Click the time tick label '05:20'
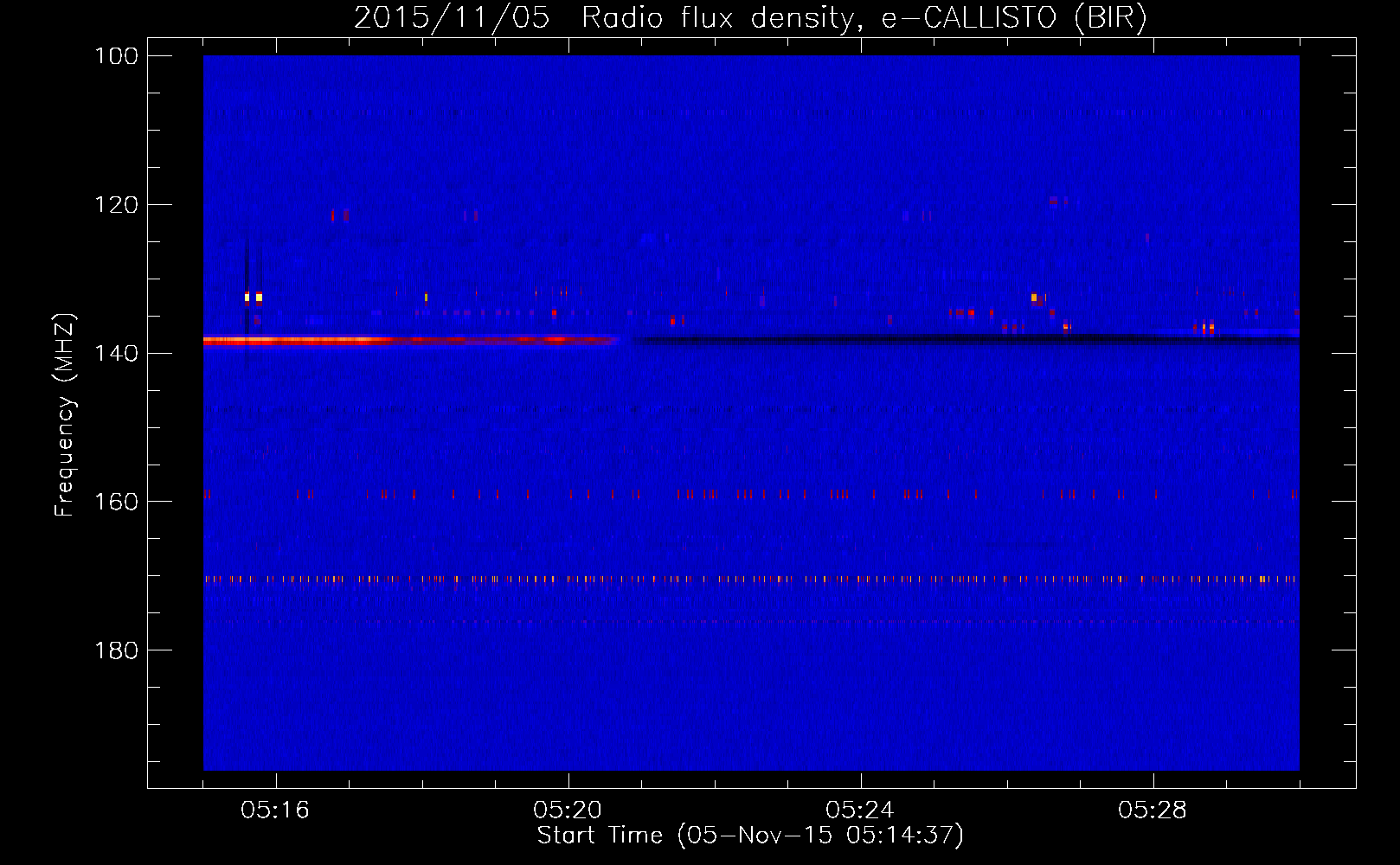Viewport: 1400px width, 865px height. pos(568,811)
